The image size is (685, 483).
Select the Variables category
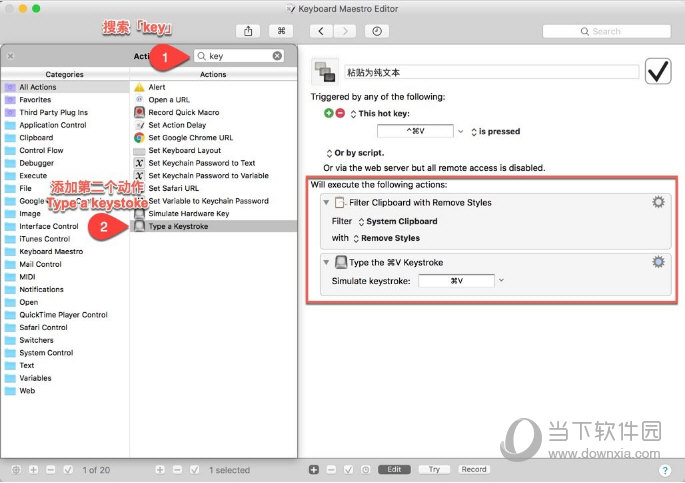[x=65, y=378]
